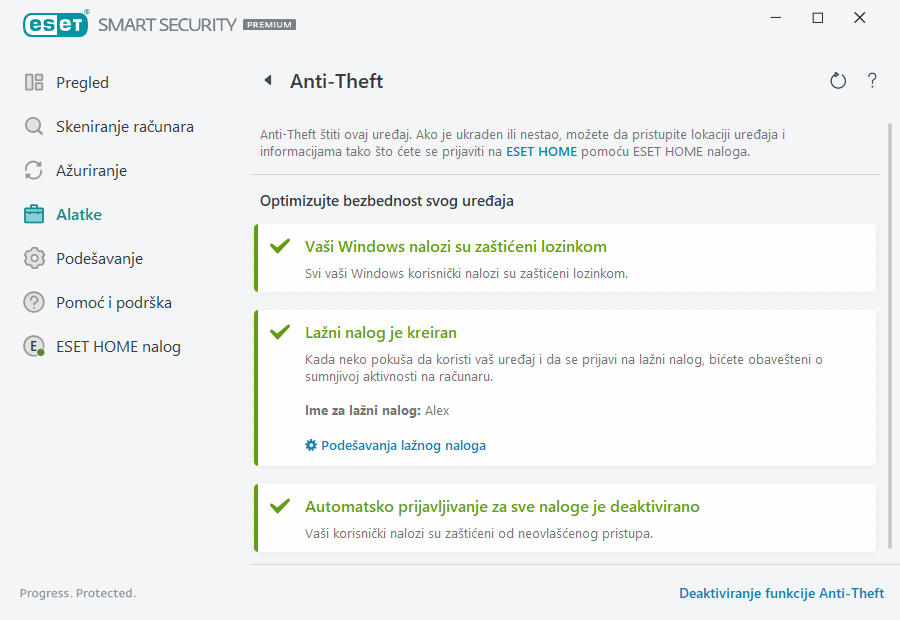Click Deaktiviranje funkcije Anti-Theft
Screen dimensions: 900x620
tap(782, 593)
